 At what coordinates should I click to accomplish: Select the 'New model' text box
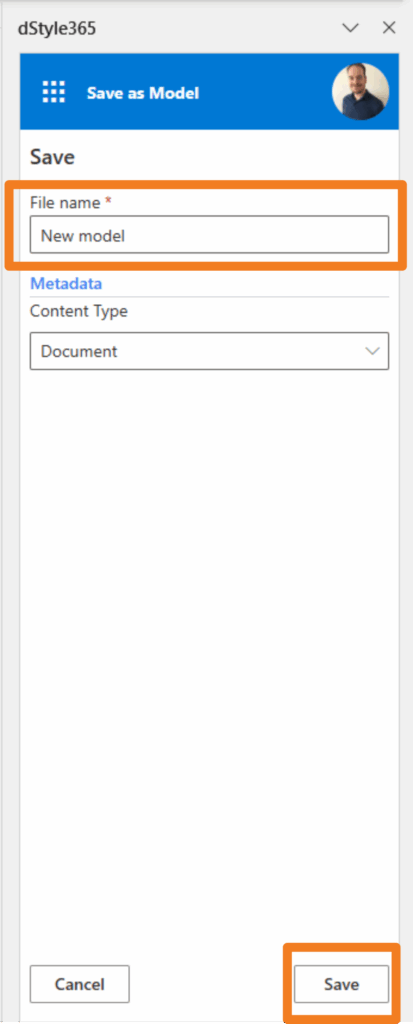209,235
